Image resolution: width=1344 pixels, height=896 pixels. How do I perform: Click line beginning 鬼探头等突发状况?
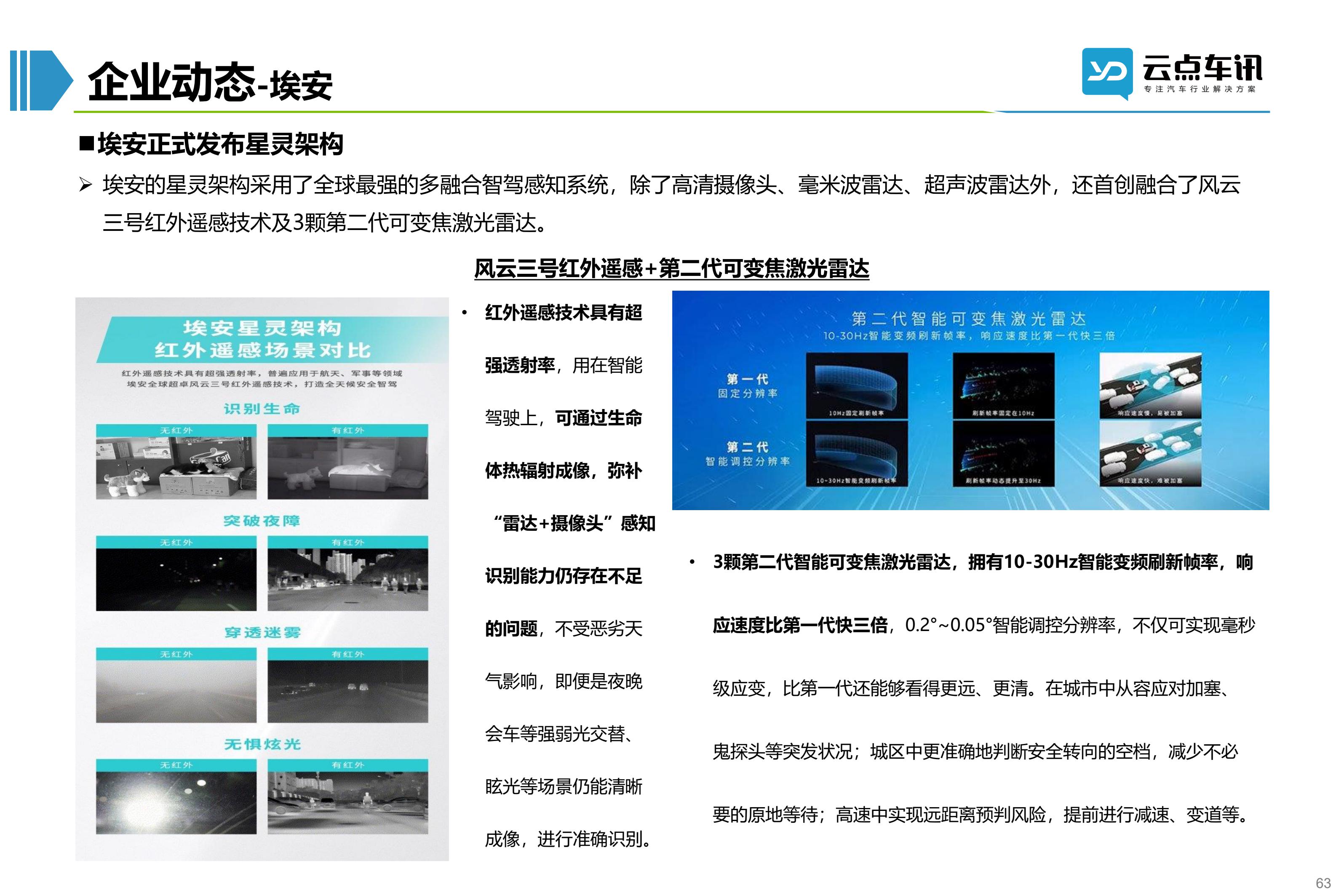click(x=975, y=751)
